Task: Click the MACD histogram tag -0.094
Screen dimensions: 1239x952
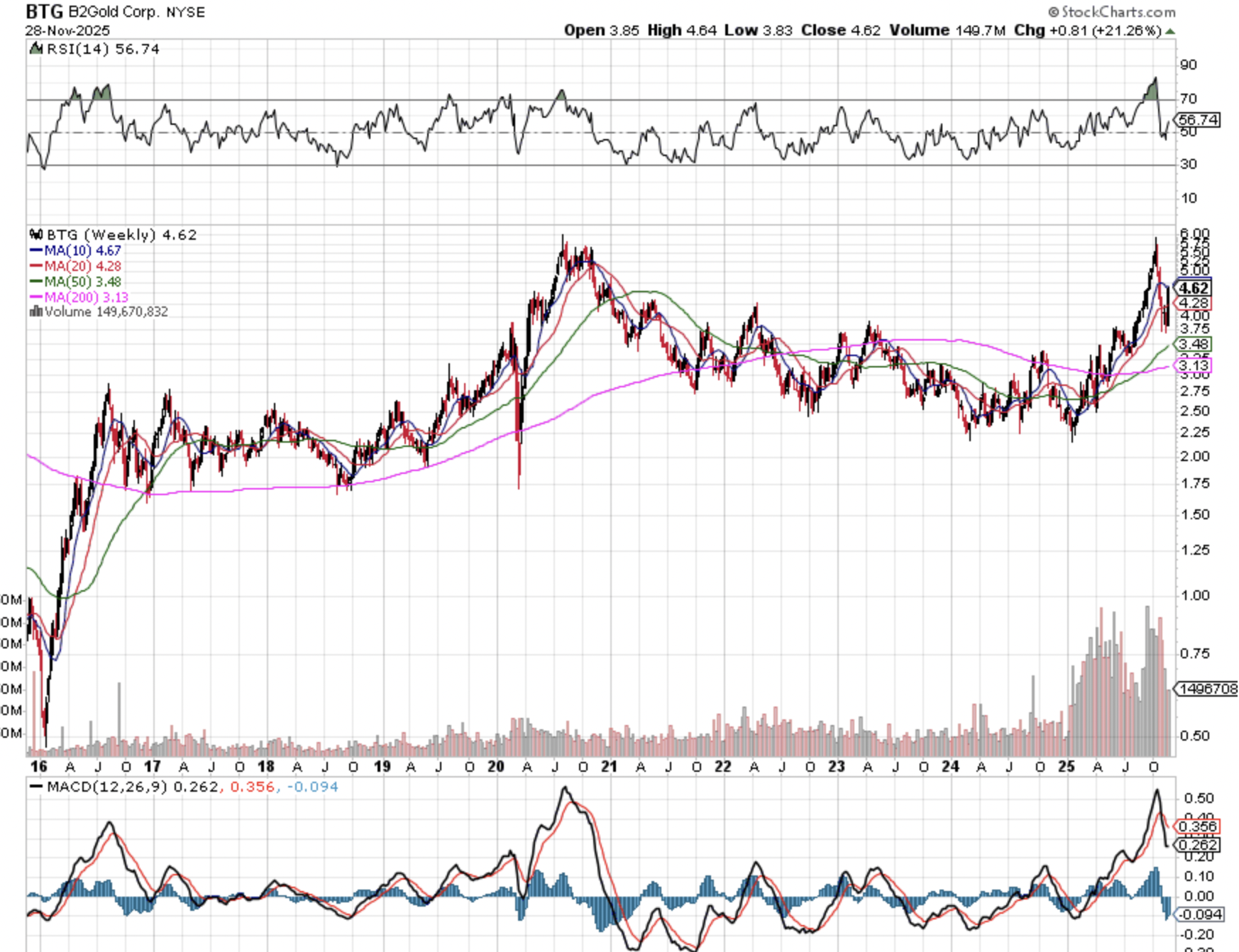Action: [x=1200, y=914]
